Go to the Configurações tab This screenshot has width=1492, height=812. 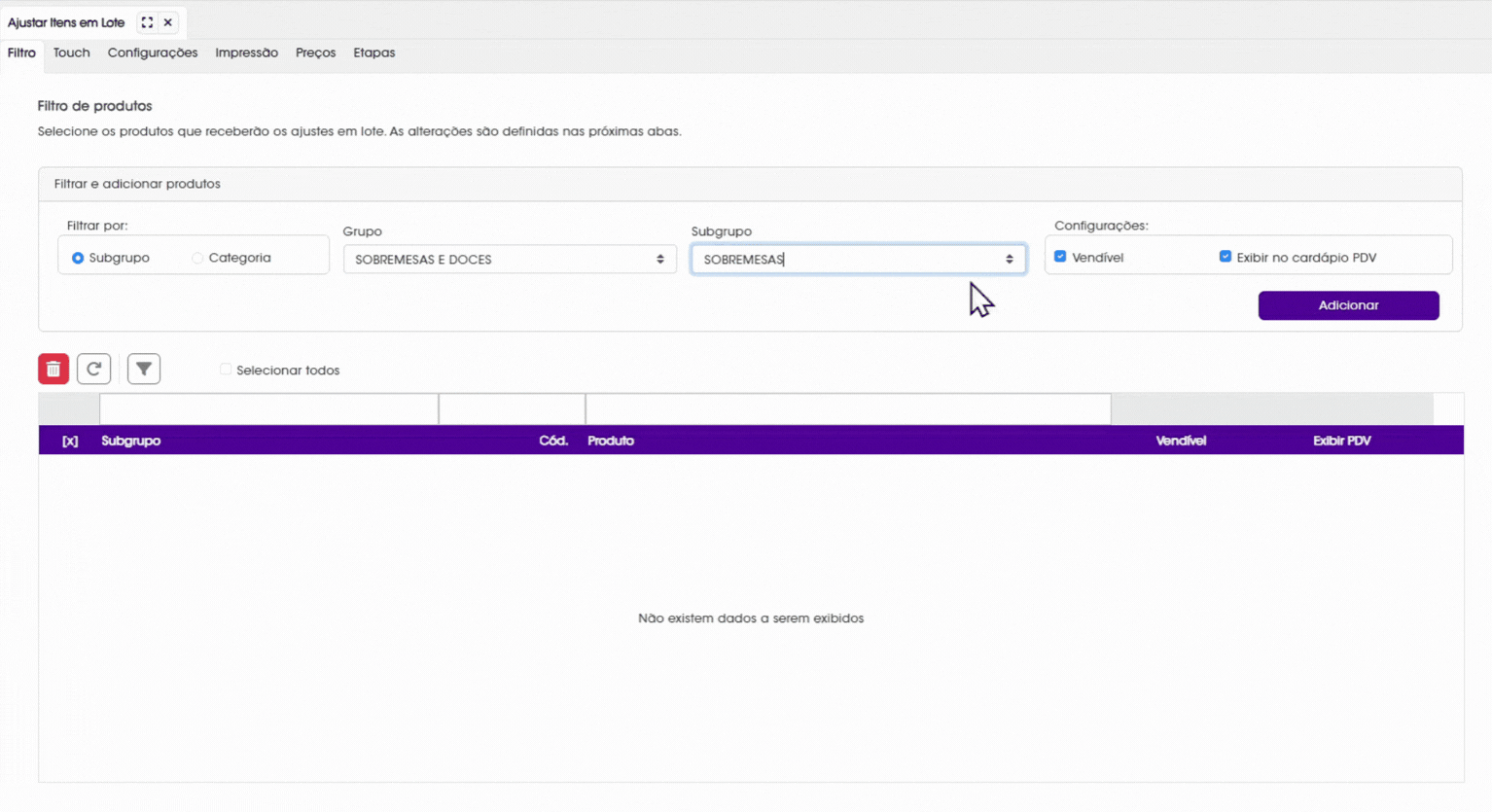click(x=153, y=53)
